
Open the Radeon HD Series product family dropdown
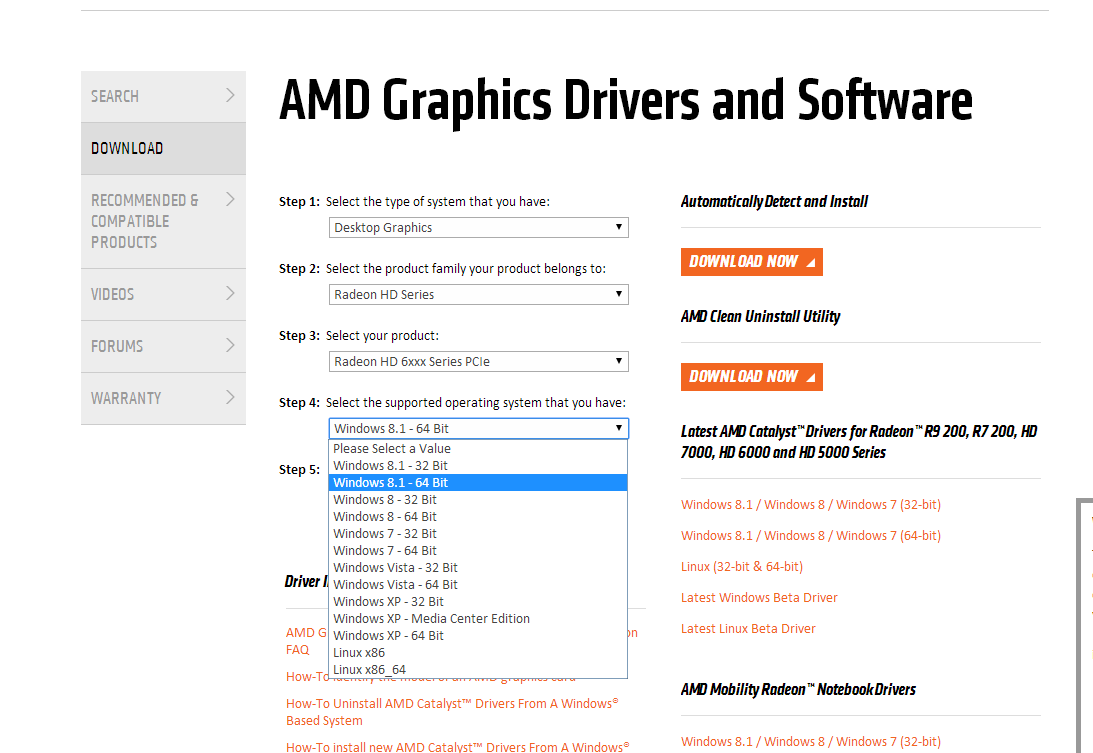[478, 294]
